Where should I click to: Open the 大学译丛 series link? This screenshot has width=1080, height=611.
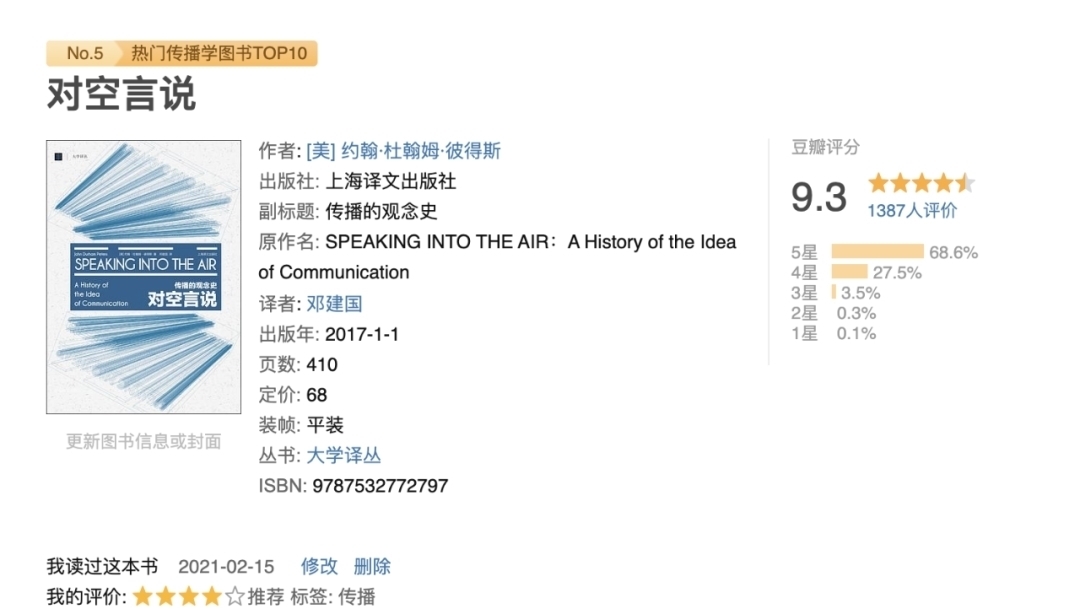coord(343,455)
